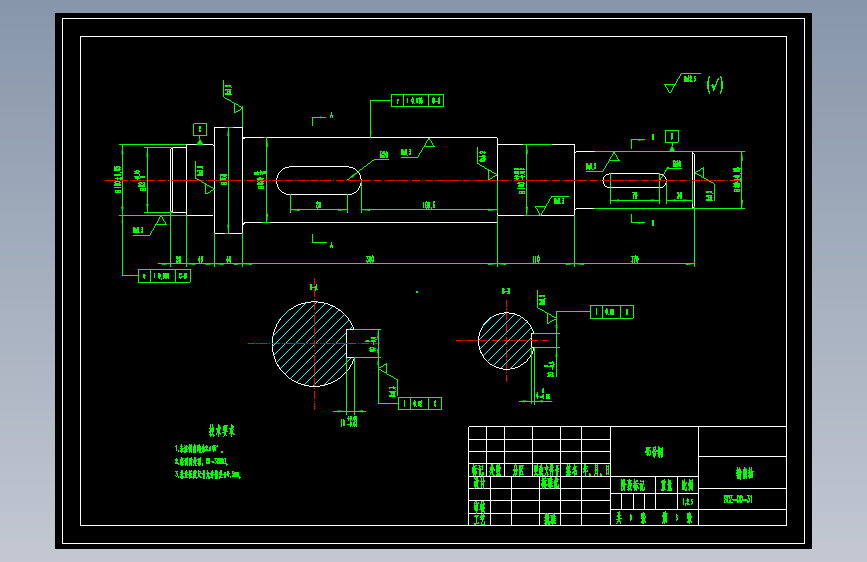This screenshot has width=867, height=562.
Task: Click roughness symbol above the shaft collar
Action: [233, 98]
